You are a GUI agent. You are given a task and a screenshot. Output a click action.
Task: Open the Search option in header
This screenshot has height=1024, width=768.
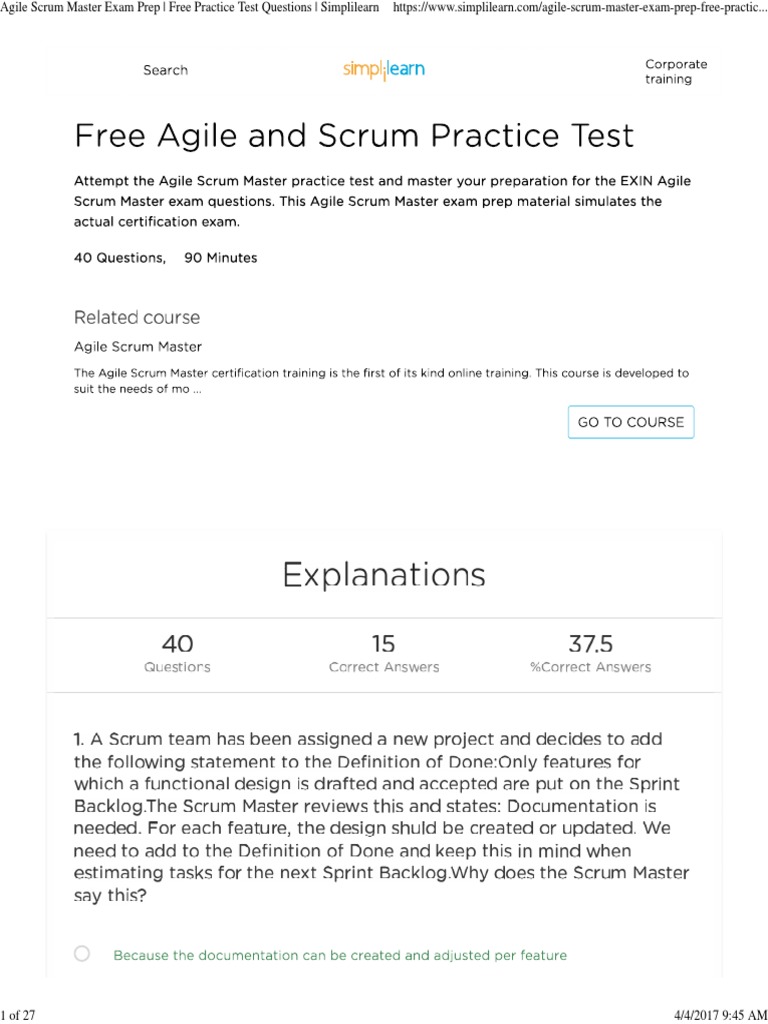(165, 70)
